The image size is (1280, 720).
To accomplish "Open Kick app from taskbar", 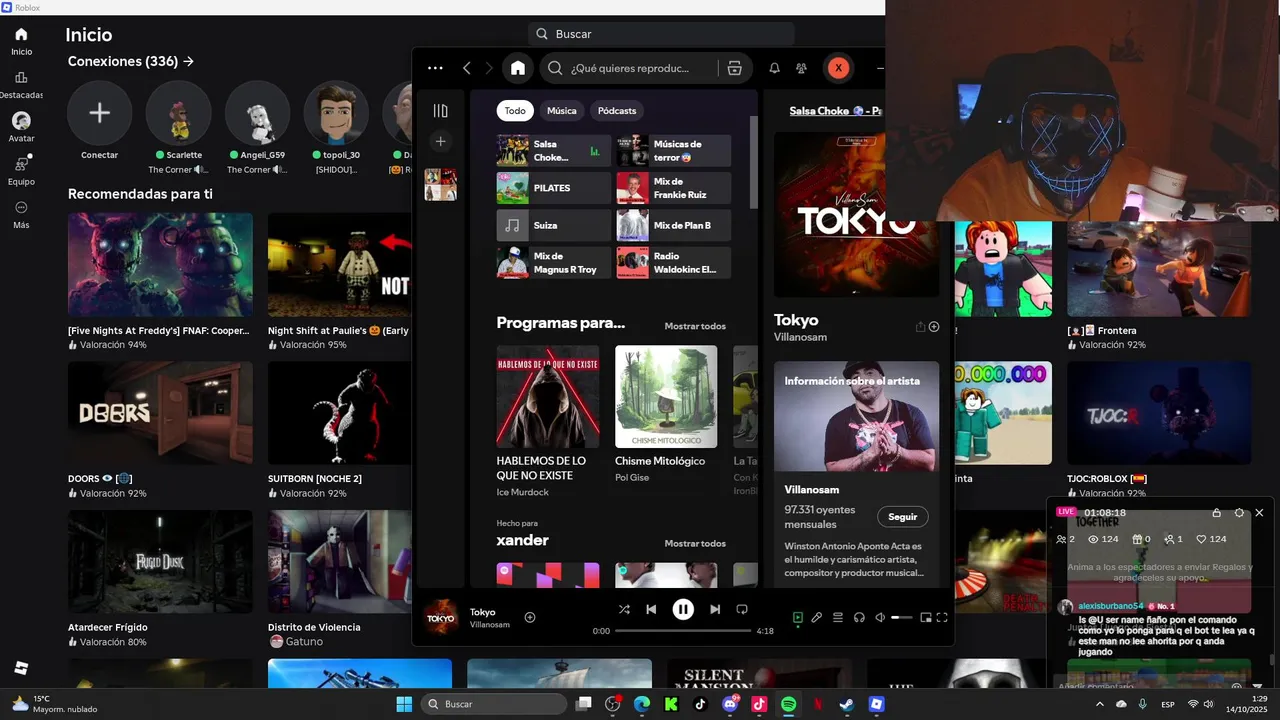I will pos(671,704).
